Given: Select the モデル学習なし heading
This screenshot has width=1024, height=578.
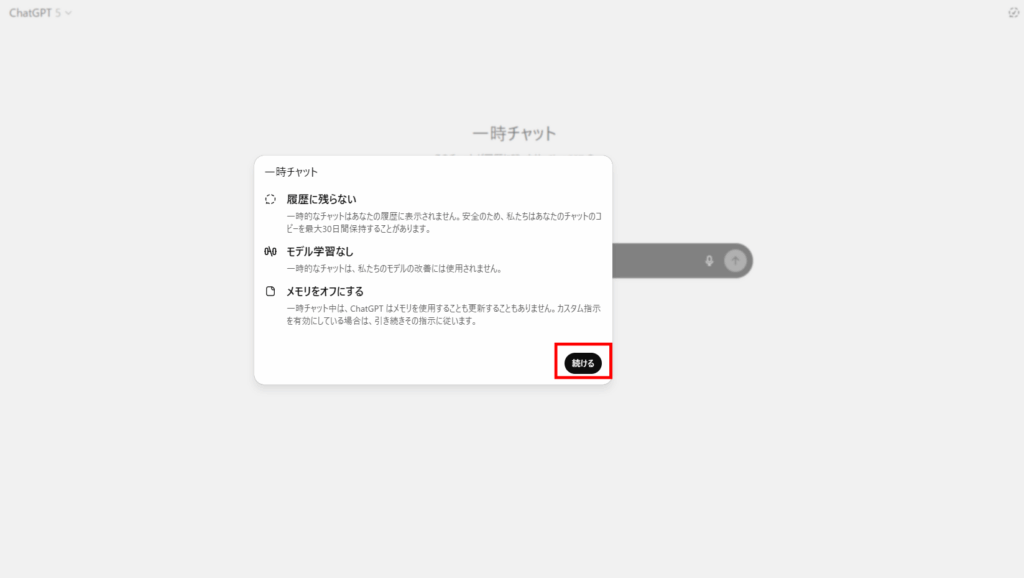Looking at the screenshot, I should [x=320, y=251].
